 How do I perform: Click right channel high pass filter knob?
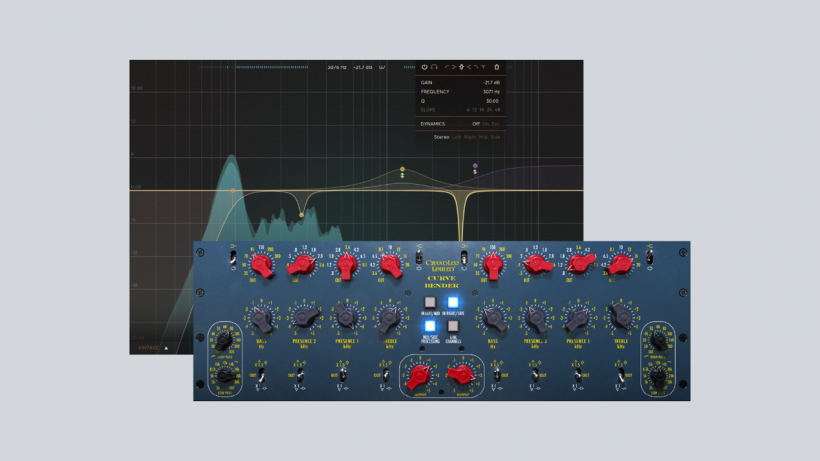658,341
